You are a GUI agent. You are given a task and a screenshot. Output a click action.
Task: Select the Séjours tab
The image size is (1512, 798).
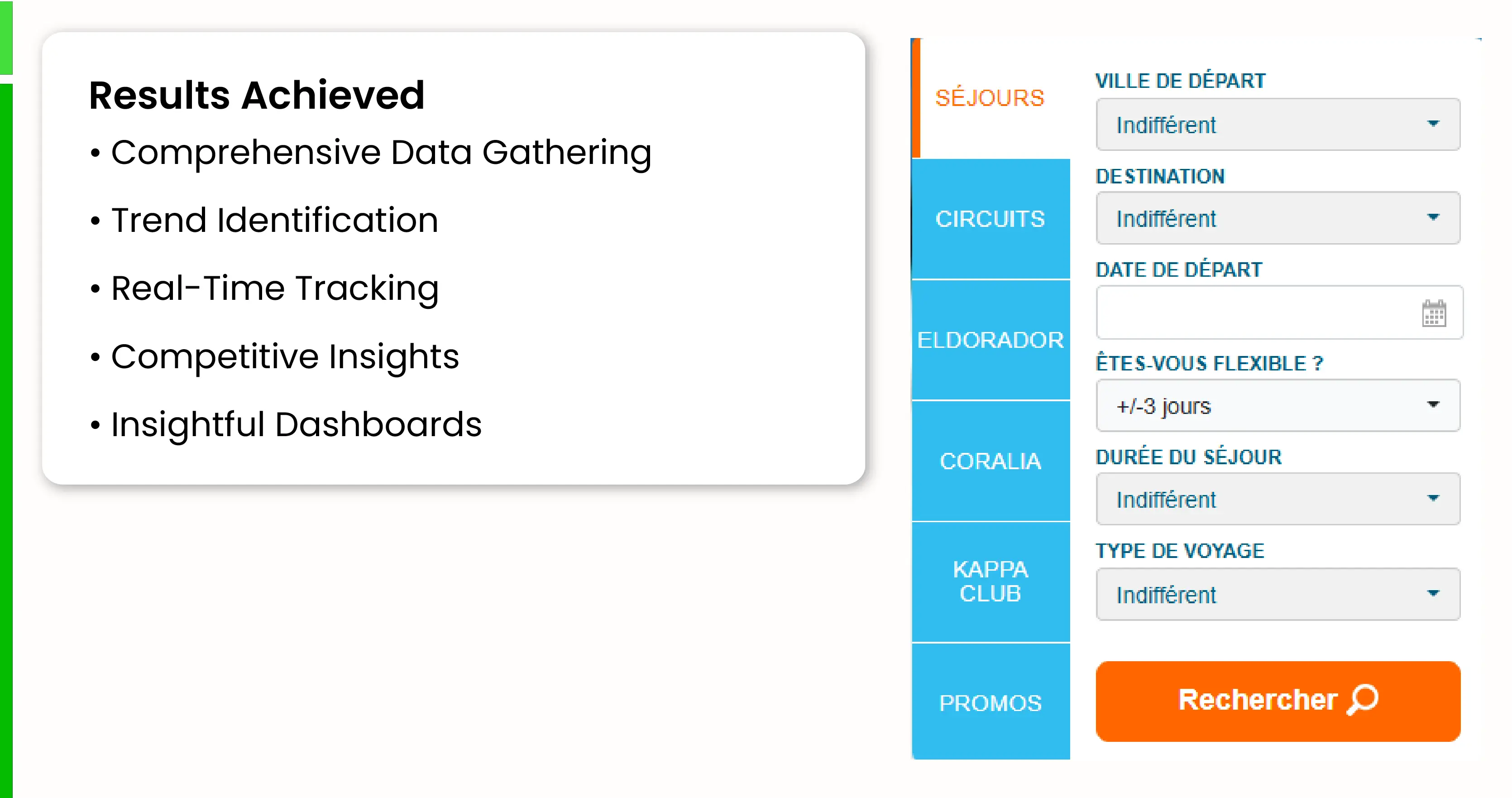[x=990, y=98]
